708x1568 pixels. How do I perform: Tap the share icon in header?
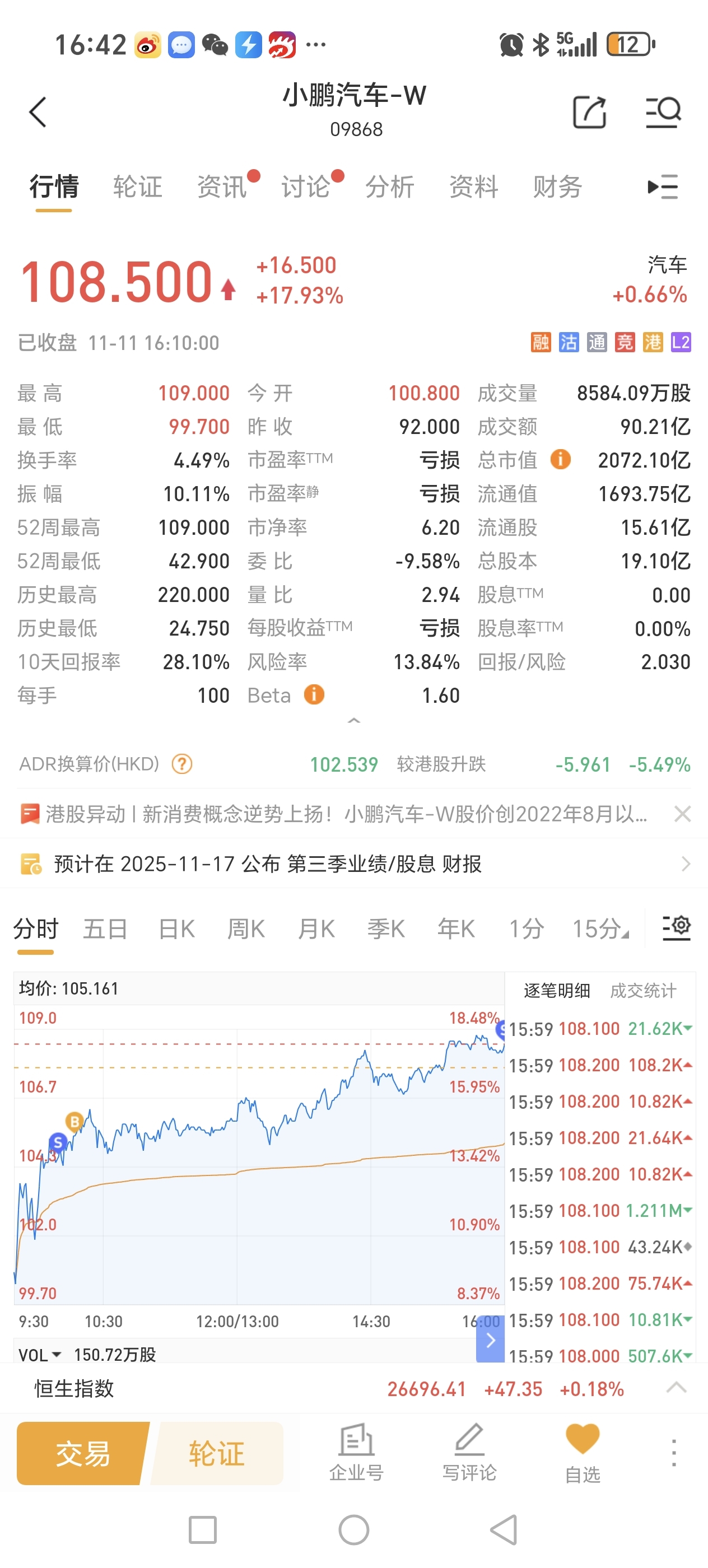tap(589, 112)
